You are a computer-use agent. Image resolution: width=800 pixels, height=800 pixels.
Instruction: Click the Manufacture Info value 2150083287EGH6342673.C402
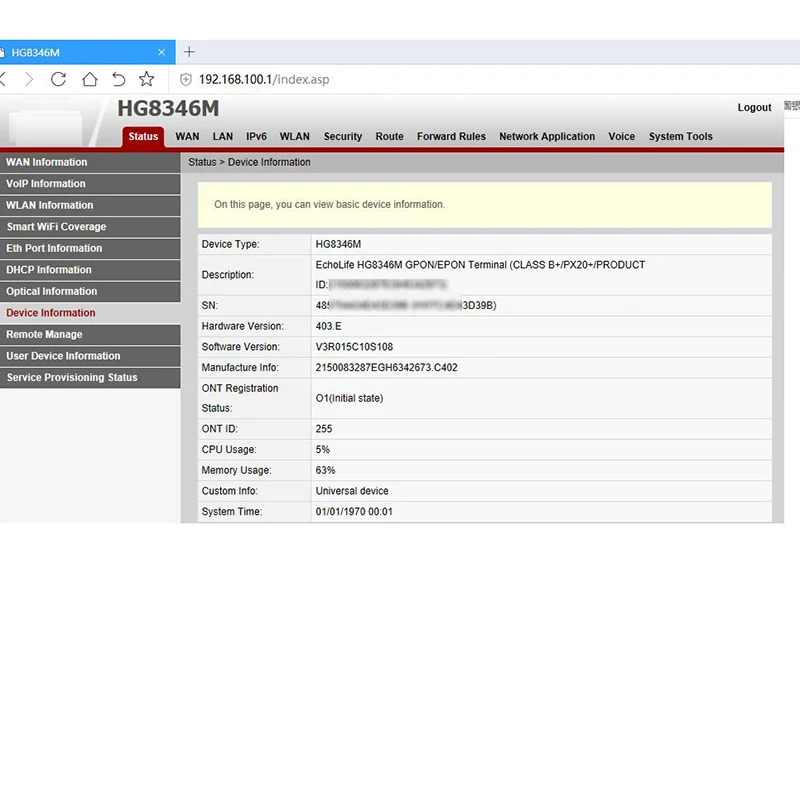click(386, 367)
